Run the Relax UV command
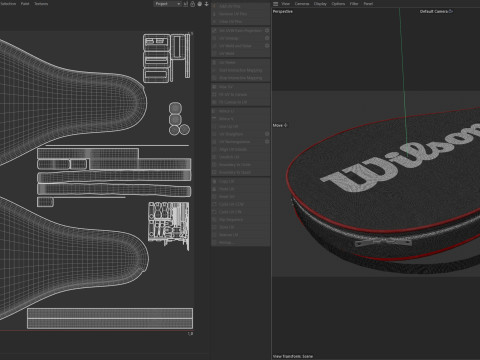This screenshot has height=360, width=480. point(240,87)
